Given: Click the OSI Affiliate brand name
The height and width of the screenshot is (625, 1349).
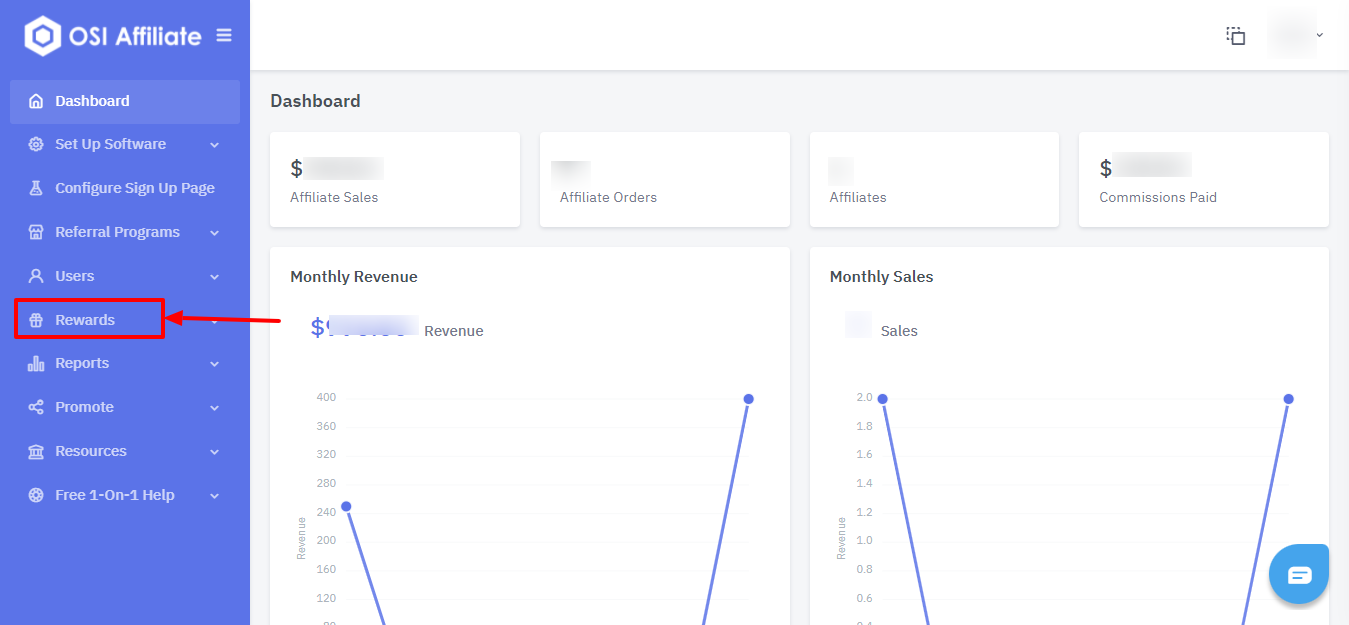Looking at the screenshot, I should (x=135, y=36).
